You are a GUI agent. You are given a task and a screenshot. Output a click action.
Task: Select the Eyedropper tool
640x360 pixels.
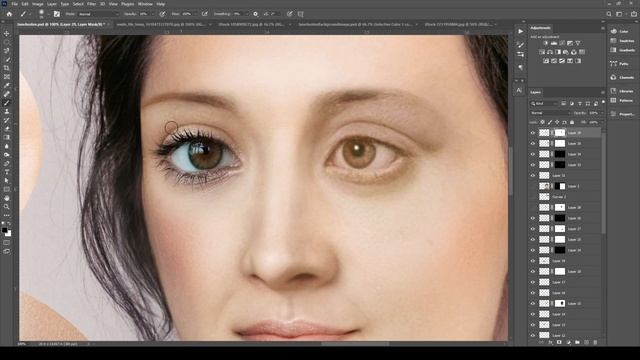(7, 85)
